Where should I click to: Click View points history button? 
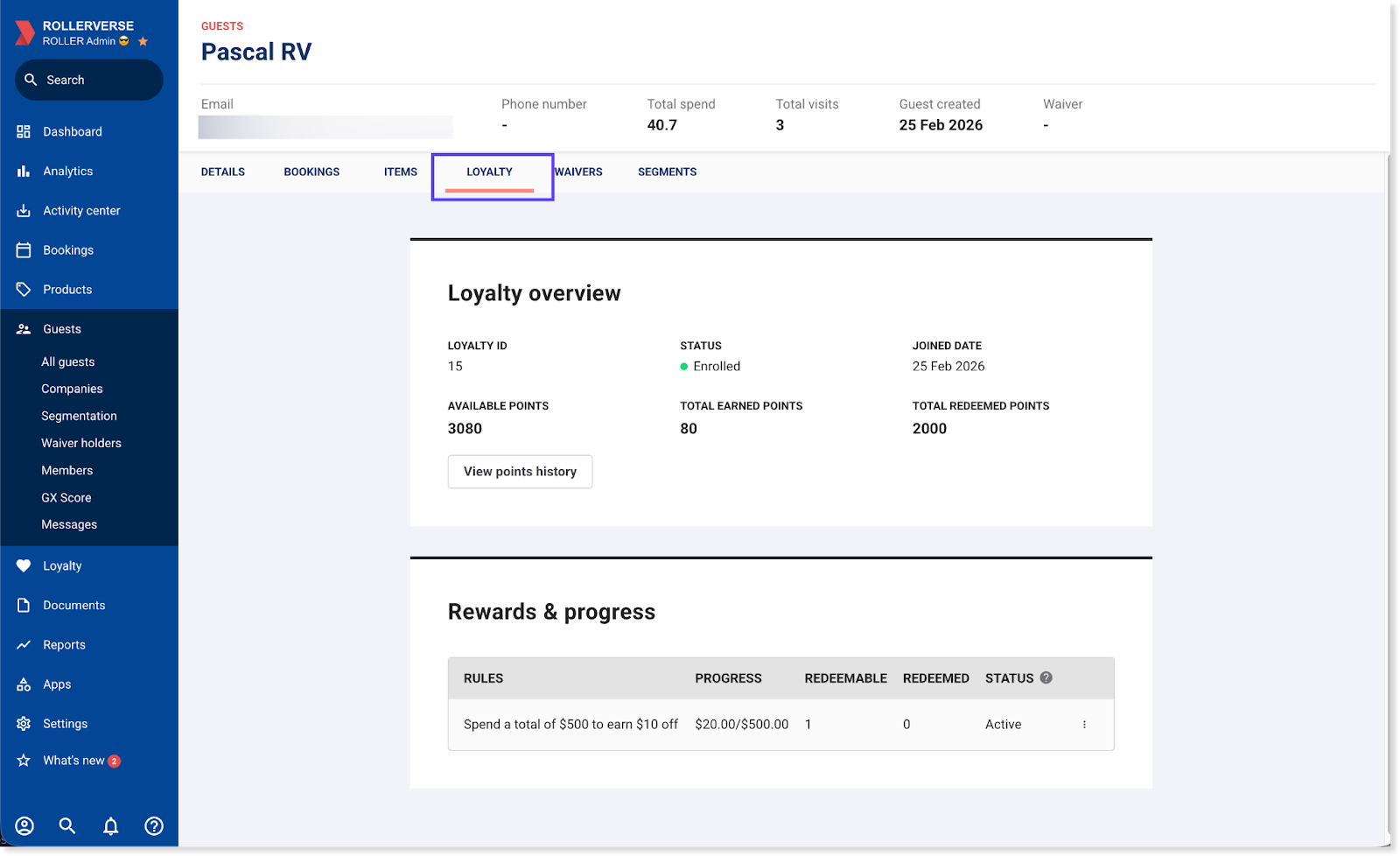[520, 472]
